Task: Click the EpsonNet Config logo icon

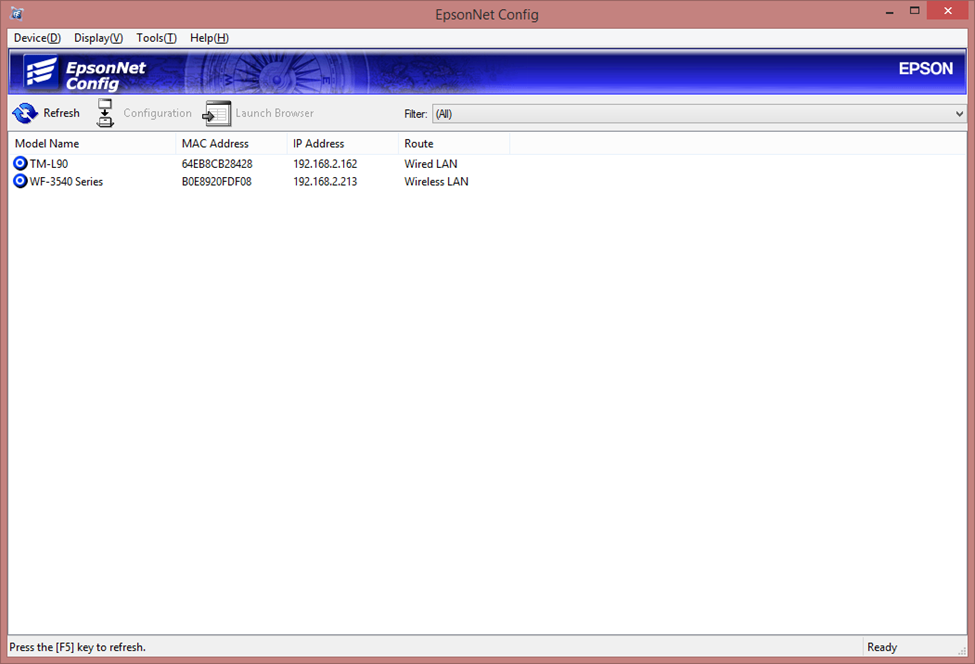Action: point(40,71)
